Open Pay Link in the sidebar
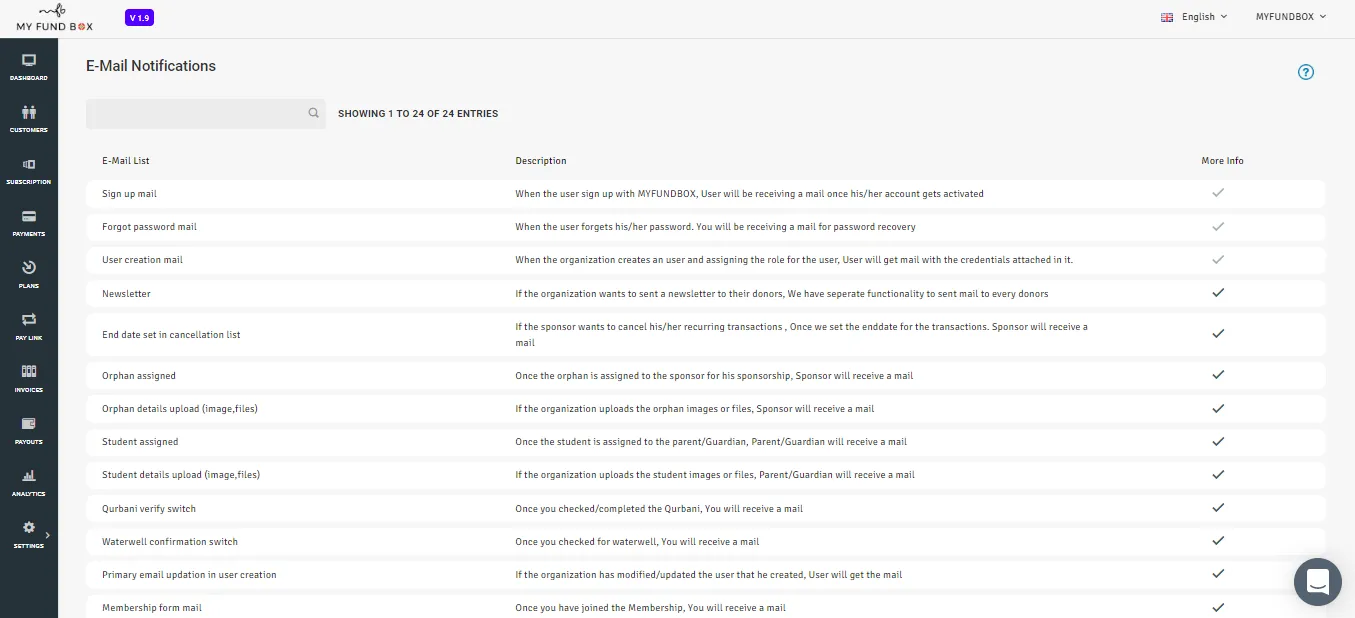The image size is (1355, 618). (29, 327)
